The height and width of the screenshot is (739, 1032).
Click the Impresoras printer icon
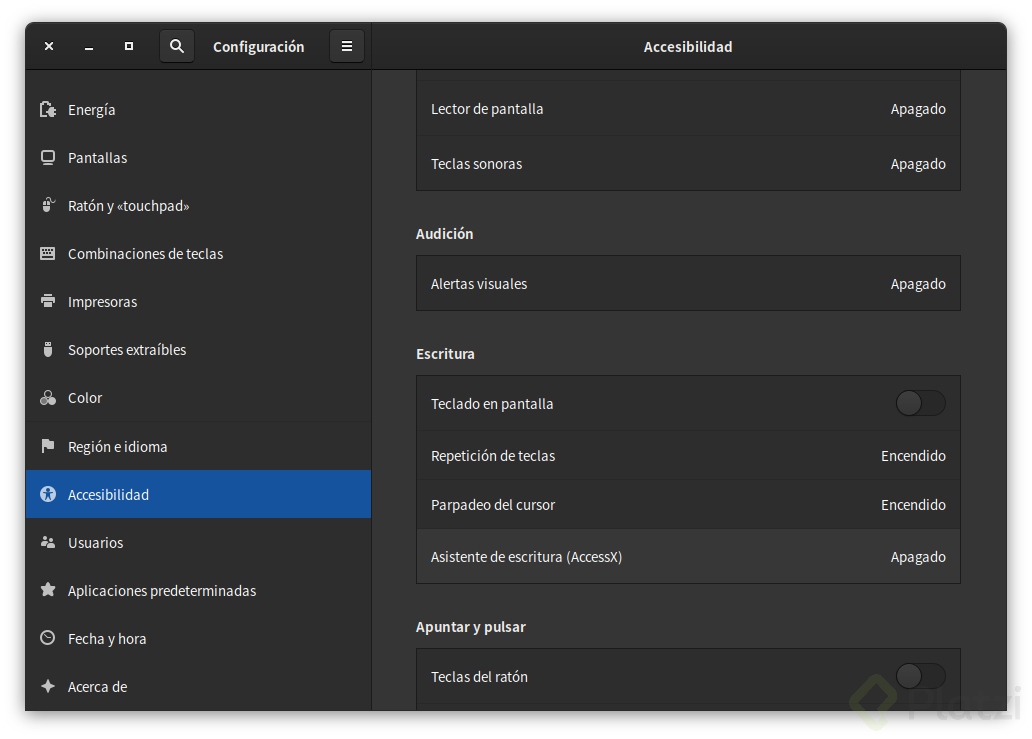point(47,301)
